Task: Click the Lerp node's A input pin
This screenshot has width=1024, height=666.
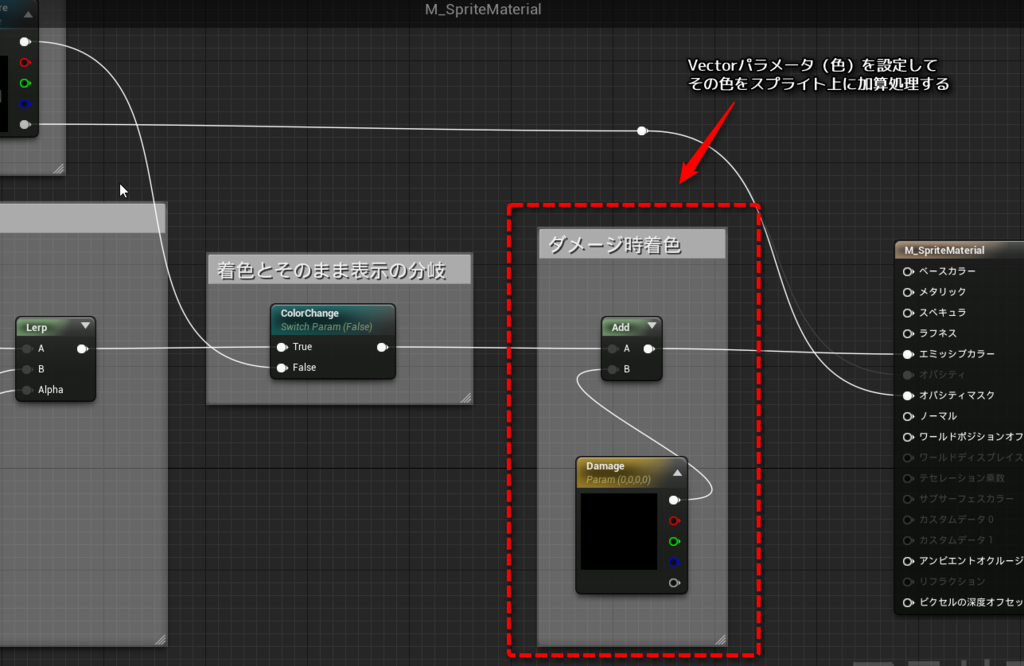Action: pyautogui.click(x=27, y=349)
